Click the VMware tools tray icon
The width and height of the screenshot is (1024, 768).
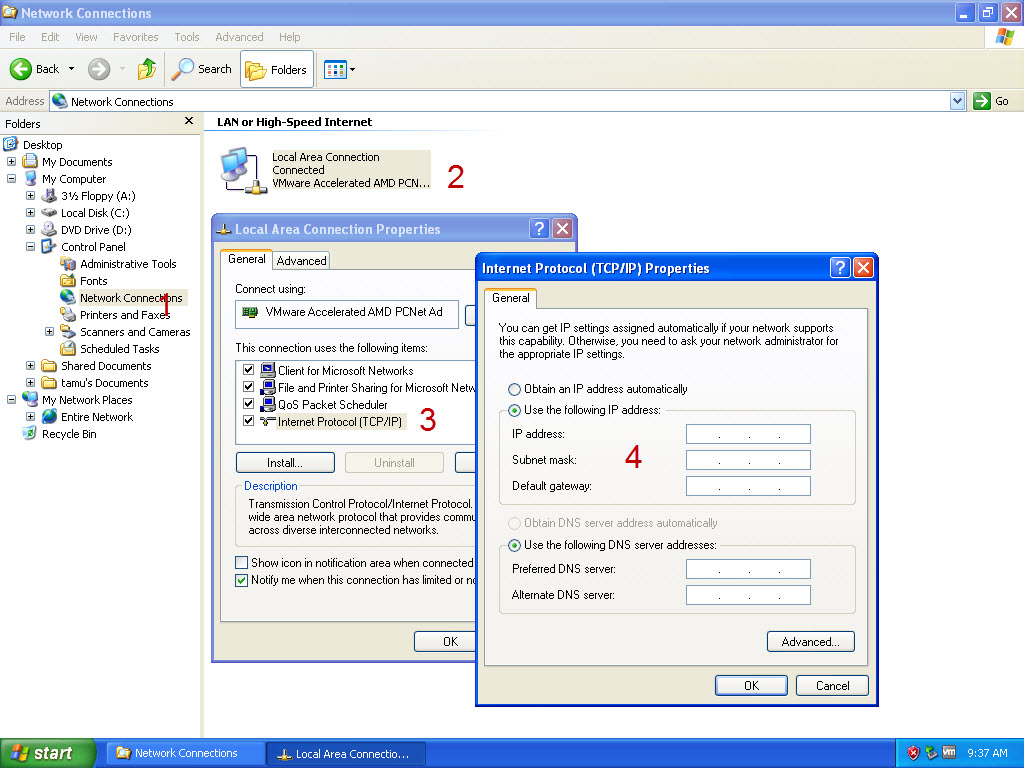pyautogui.click(x=949, y=753)
